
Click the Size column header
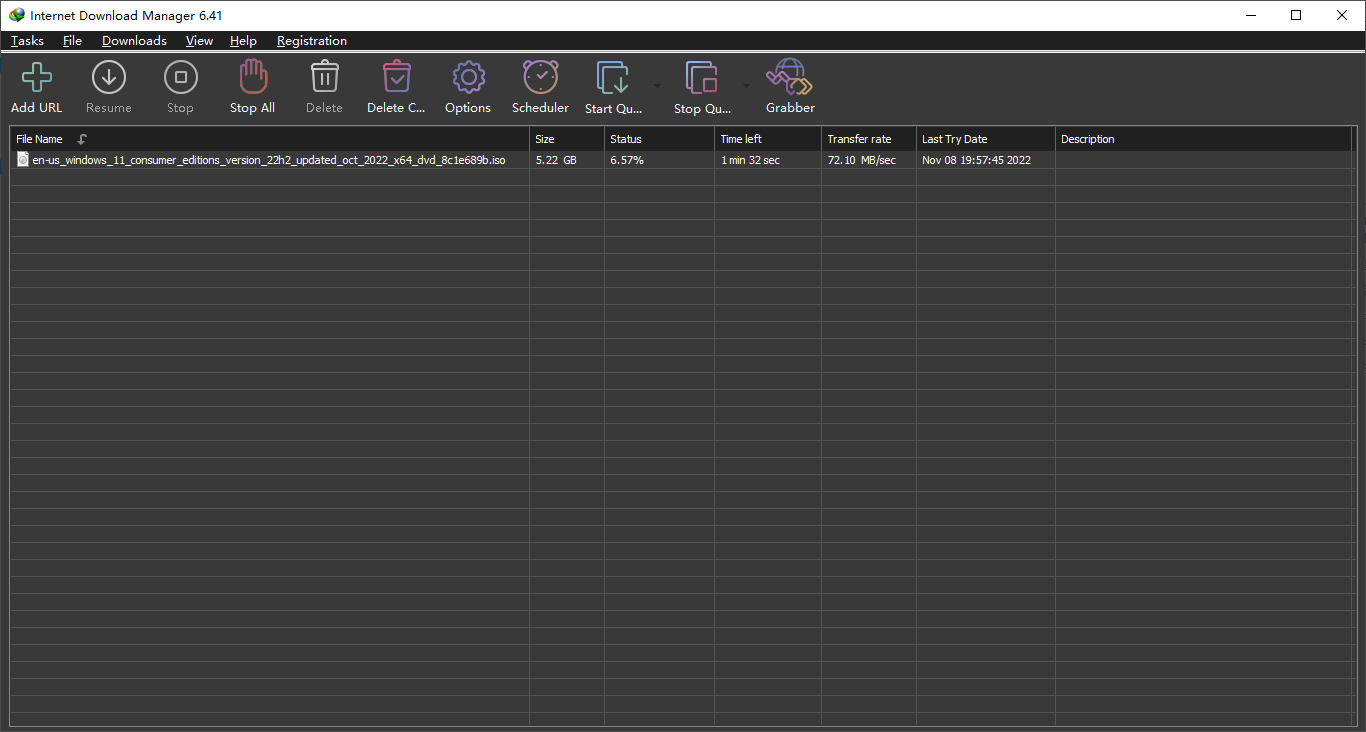point(545,139)
